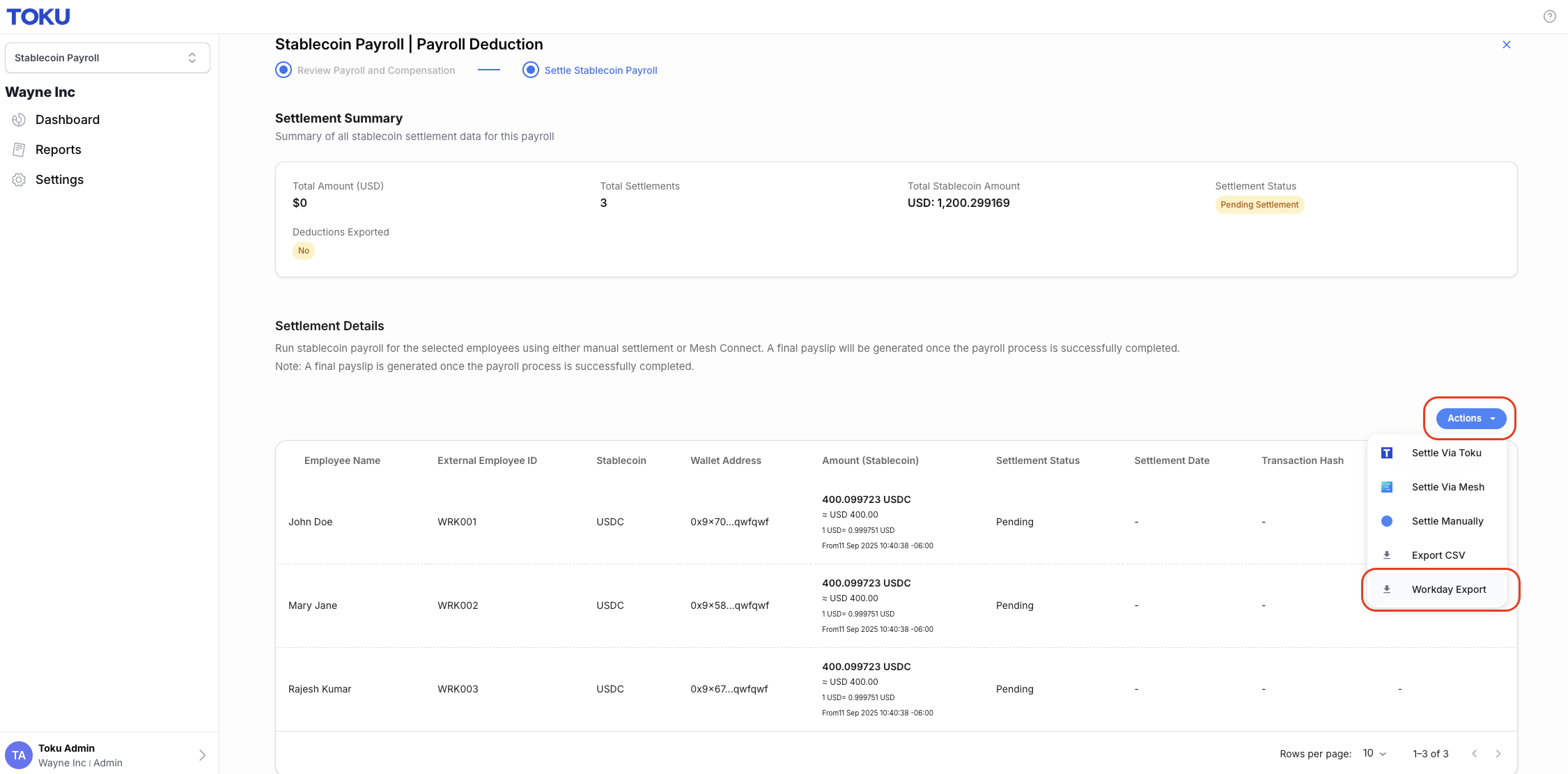
Task: Click the Wayne Inc company name
Action: pos(40,92)
